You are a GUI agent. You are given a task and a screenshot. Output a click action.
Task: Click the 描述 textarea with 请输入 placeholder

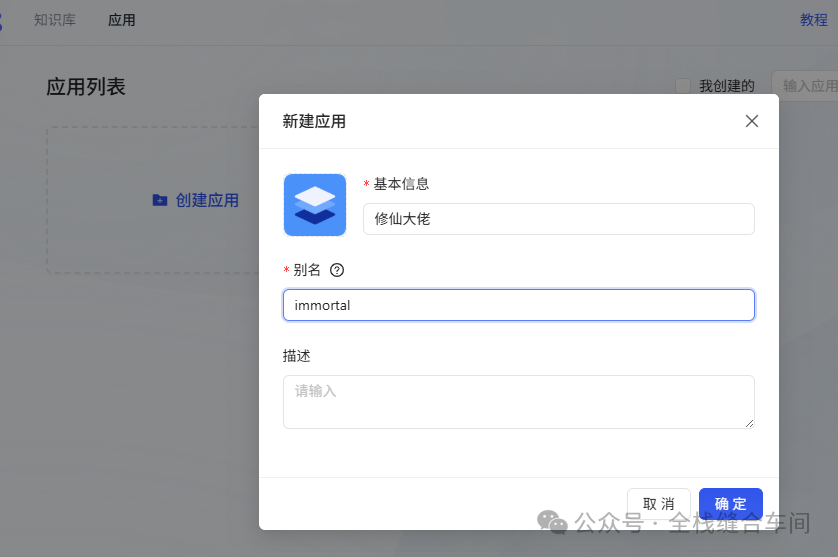coord(518,401)
